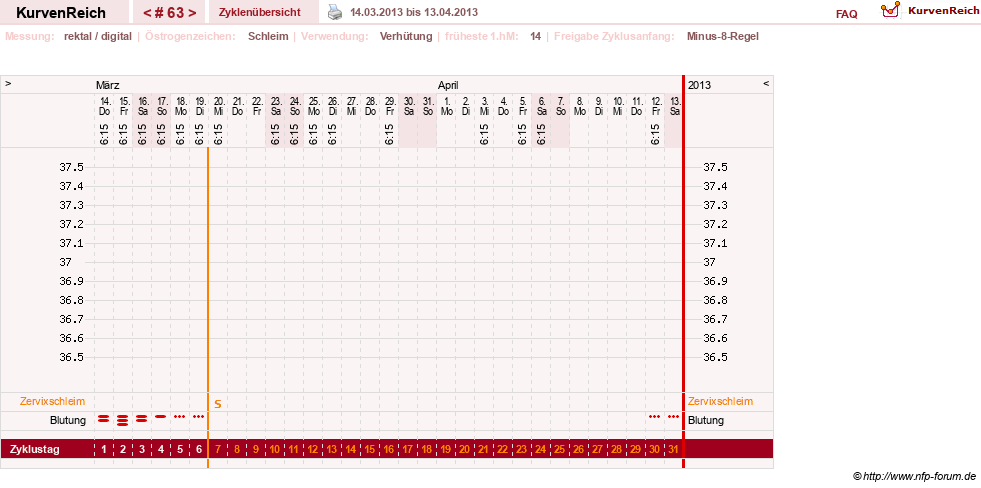Click the 'Minus-8-Regel' value

(723, 36)
